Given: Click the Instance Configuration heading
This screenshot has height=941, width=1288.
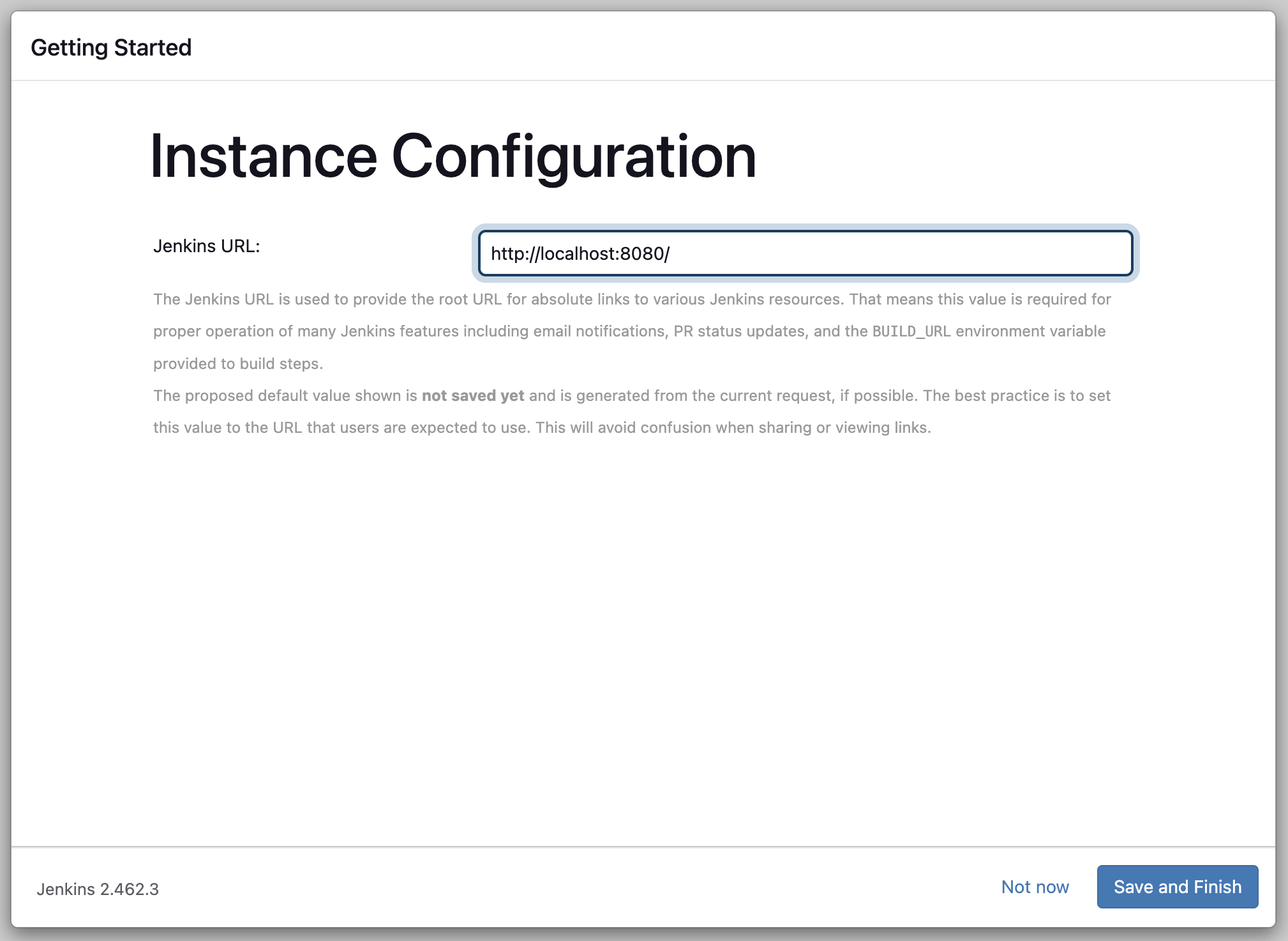Looking at the screenshot, I should click(453, 156).
